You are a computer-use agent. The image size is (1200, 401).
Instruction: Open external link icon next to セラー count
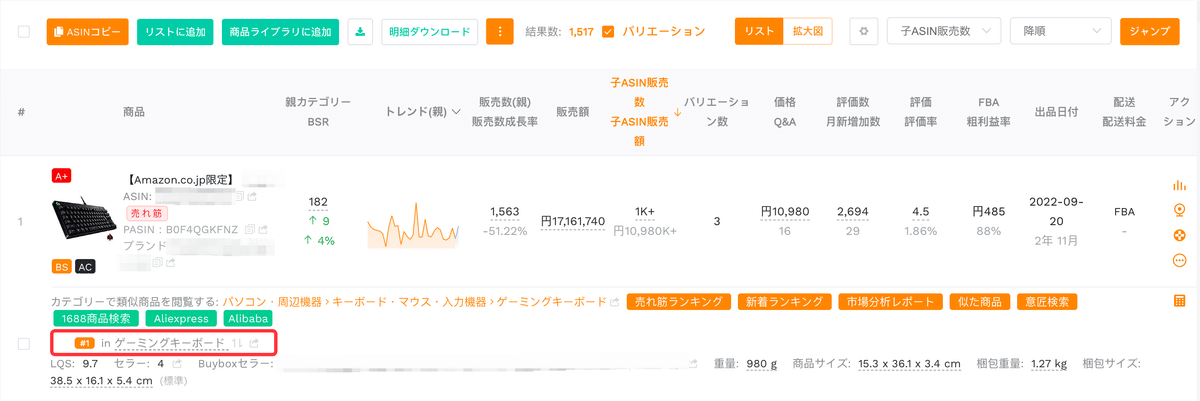point(177,363)
